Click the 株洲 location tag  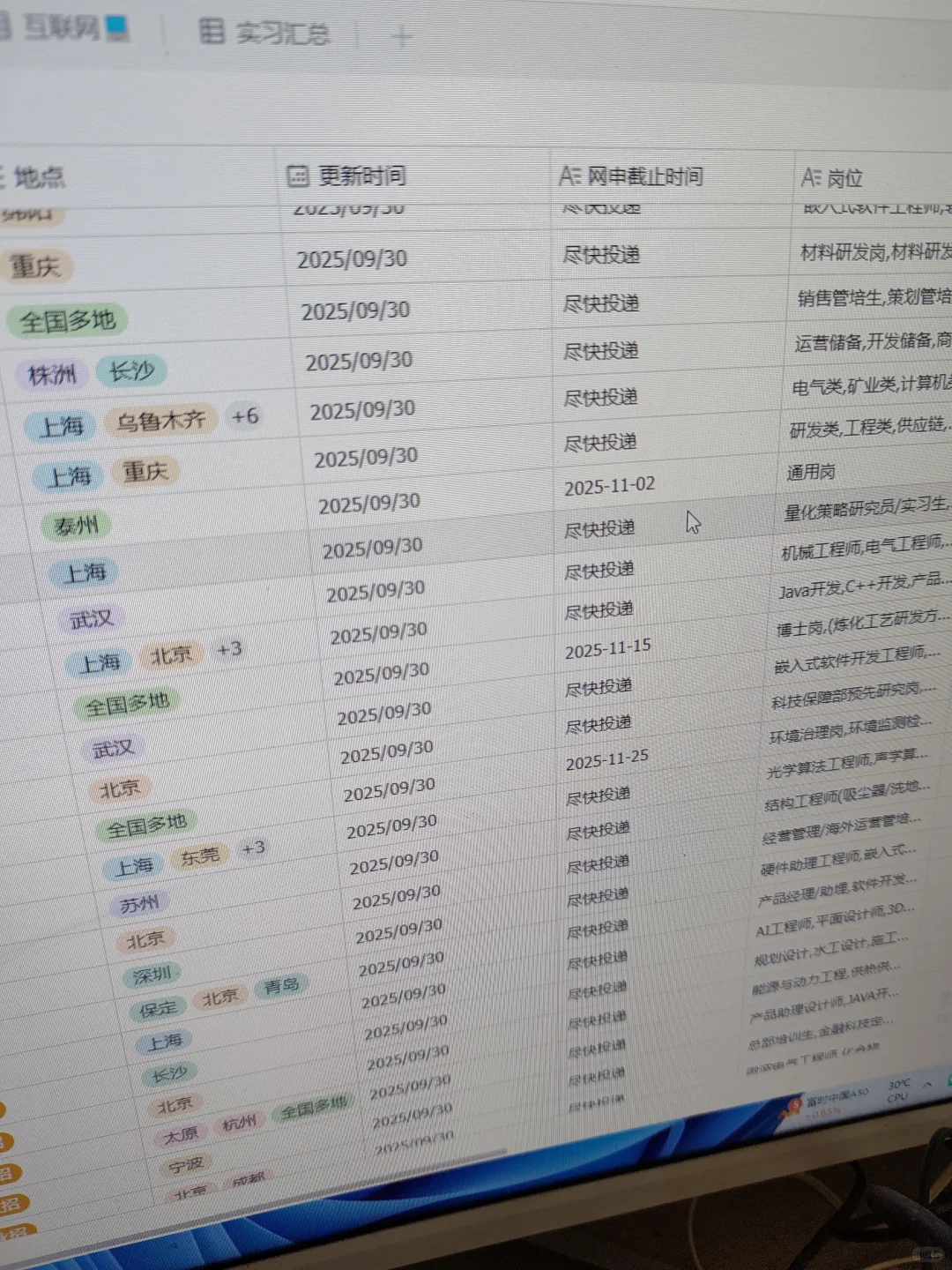(x=52, y=375)
